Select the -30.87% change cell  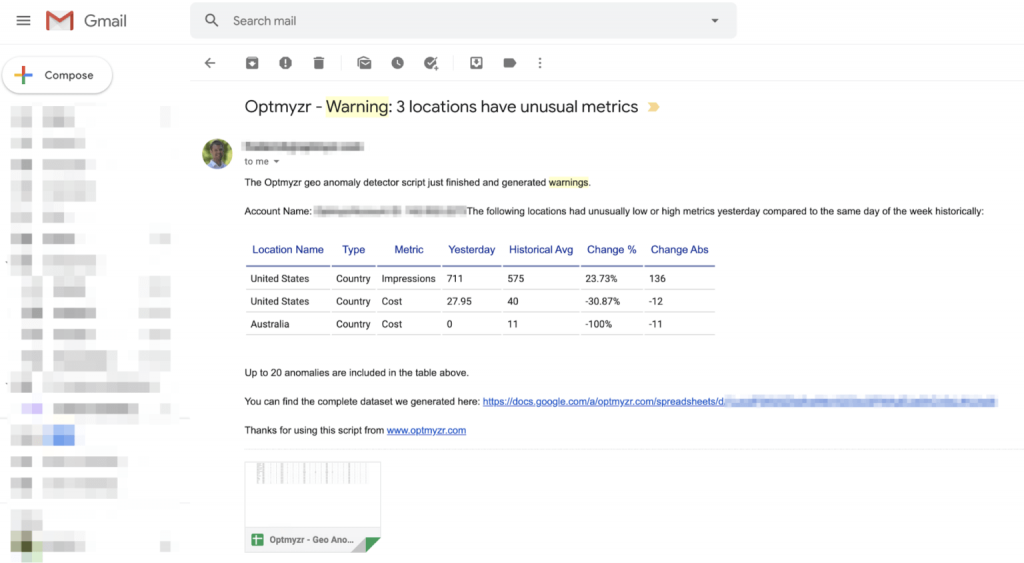tap(602, 301)
